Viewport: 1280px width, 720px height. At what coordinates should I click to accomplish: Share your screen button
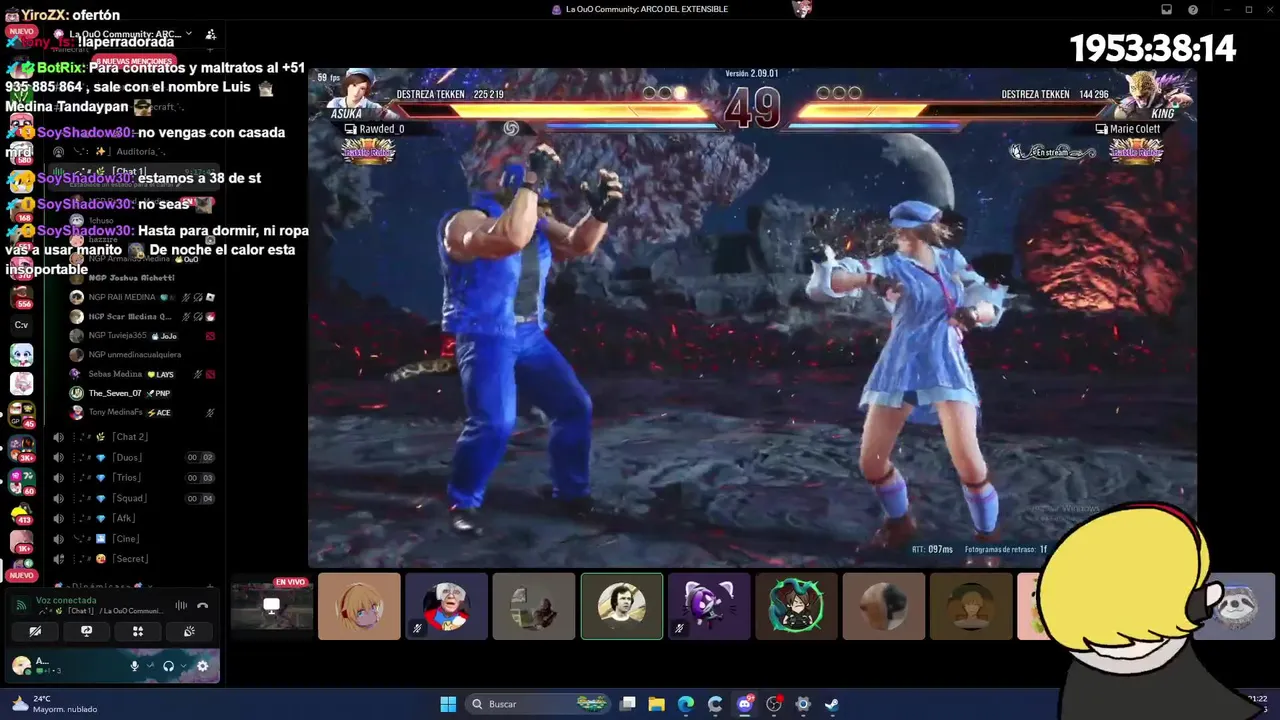pyautogui.click(x=87, y=631)
